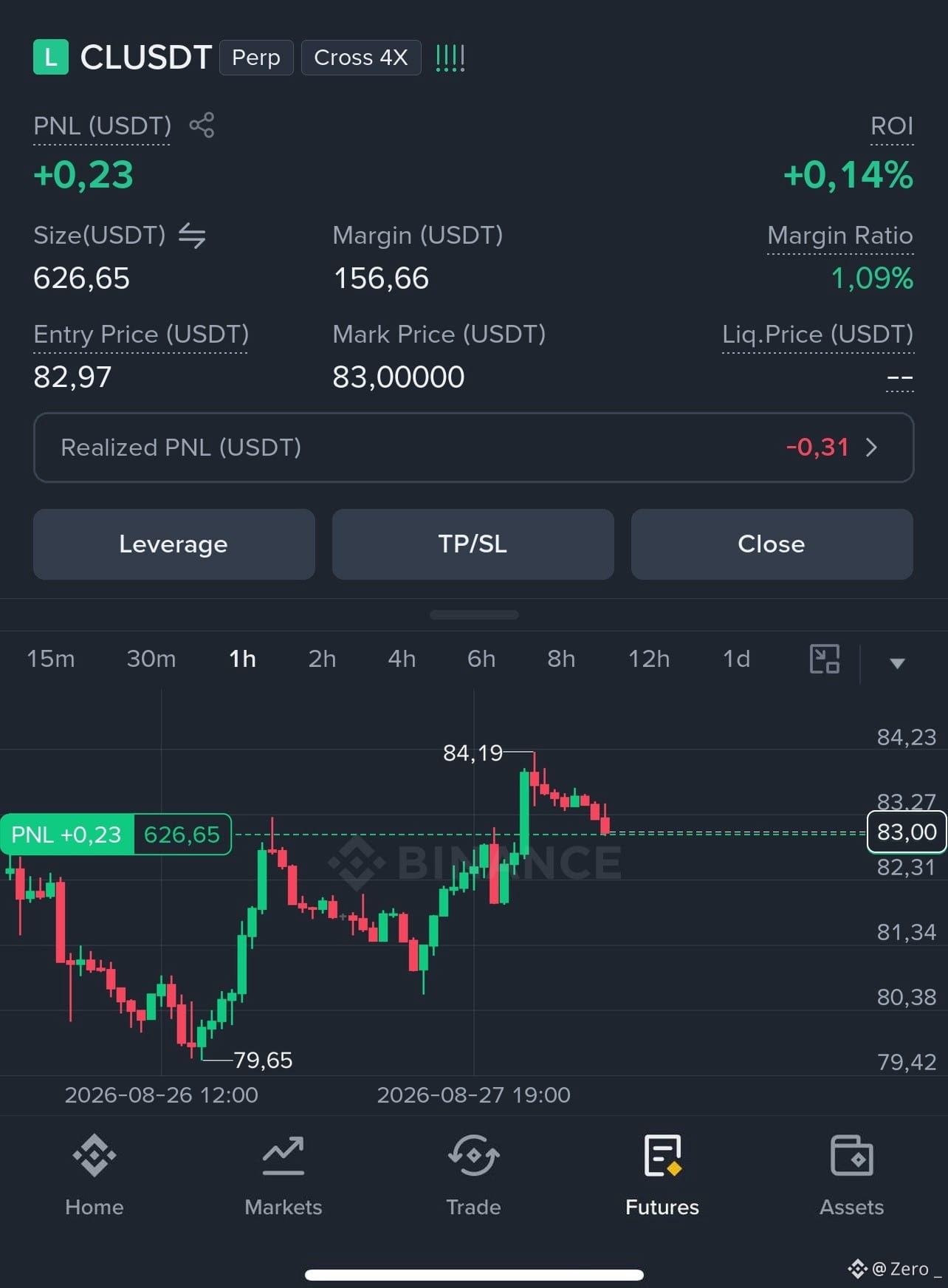The height and width of the screenshot is (1288, 948).
Task: Open Assets tab icon
Action: pos(852,1155)
